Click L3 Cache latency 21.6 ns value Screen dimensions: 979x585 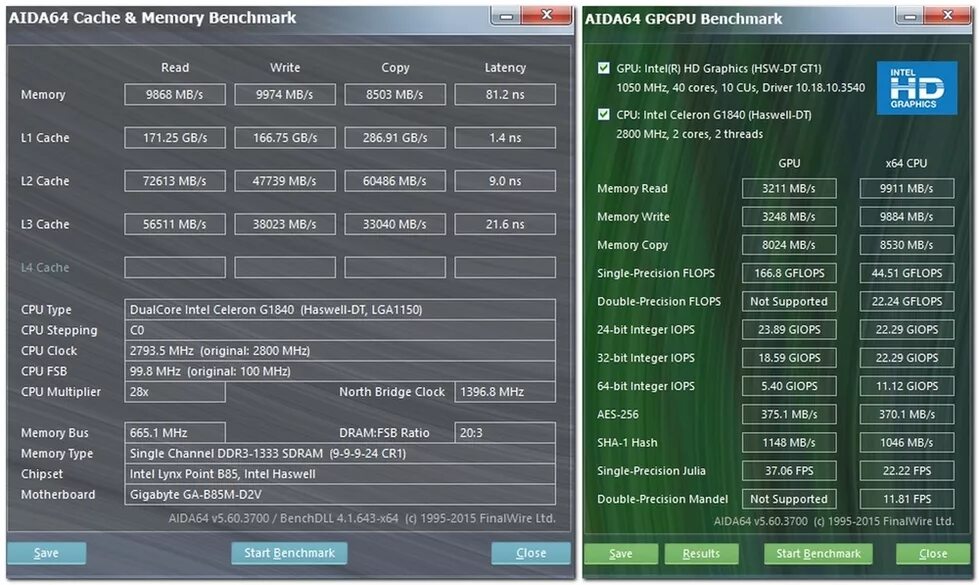click(x=505, y=224)
